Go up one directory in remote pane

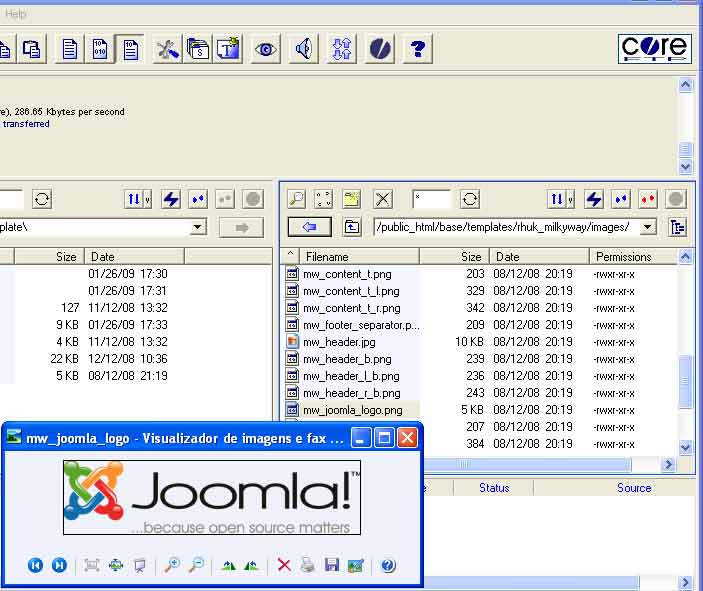click(352, 227)
